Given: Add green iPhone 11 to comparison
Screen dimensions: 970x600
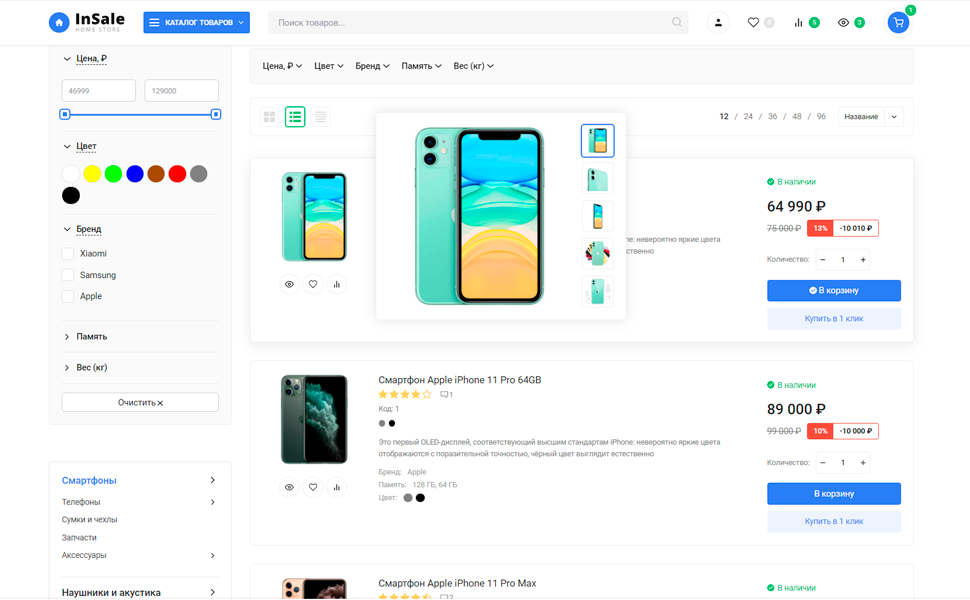Looking at the screenshot, I should tap(337, 285).
